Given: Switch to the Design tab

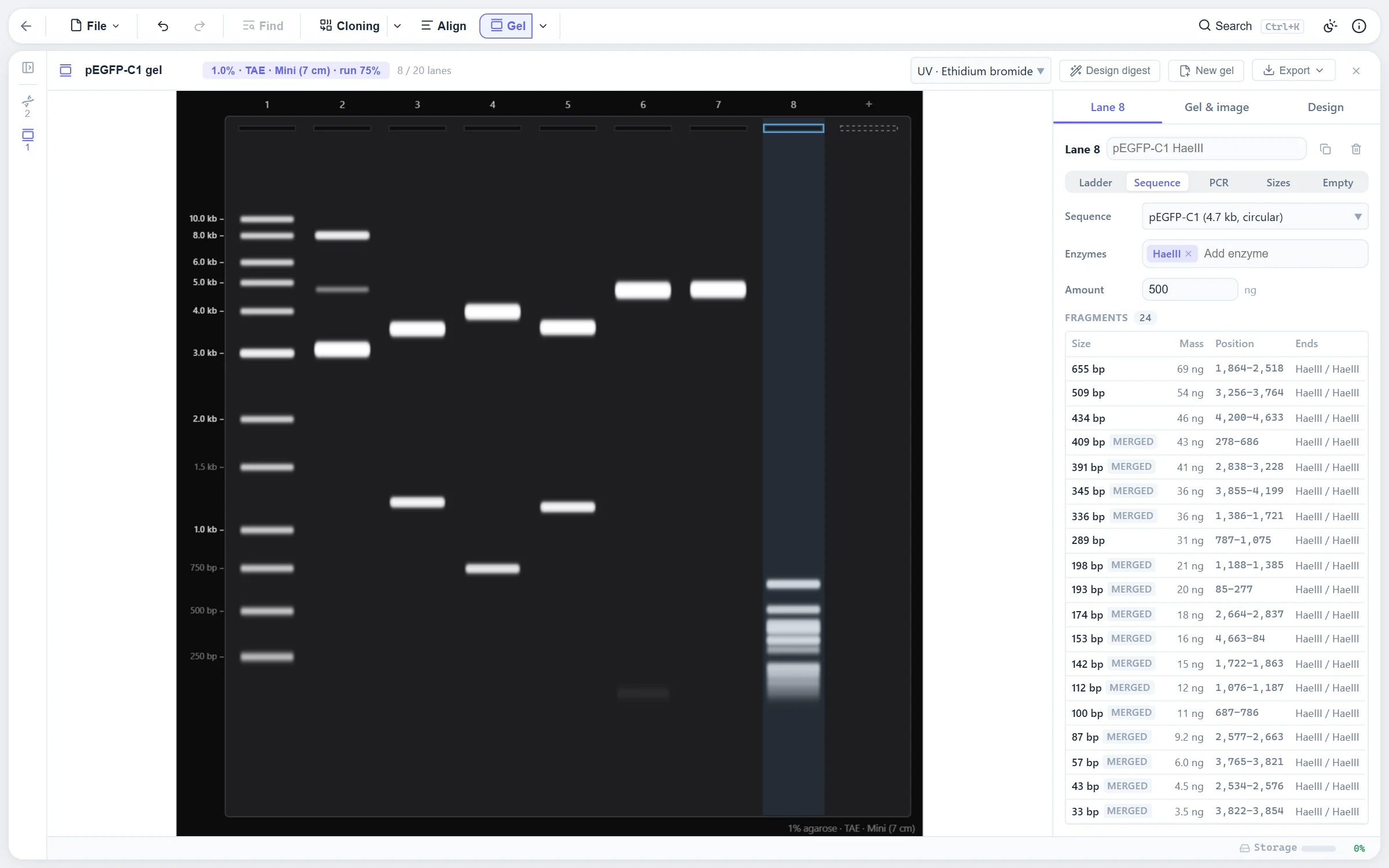Looking at the screenshot, I should point(1325,108).
